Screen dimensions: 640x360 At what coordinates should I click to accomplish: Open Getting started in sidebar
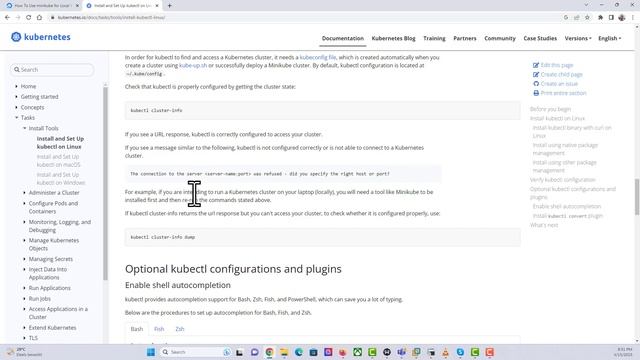pos(39,97)
